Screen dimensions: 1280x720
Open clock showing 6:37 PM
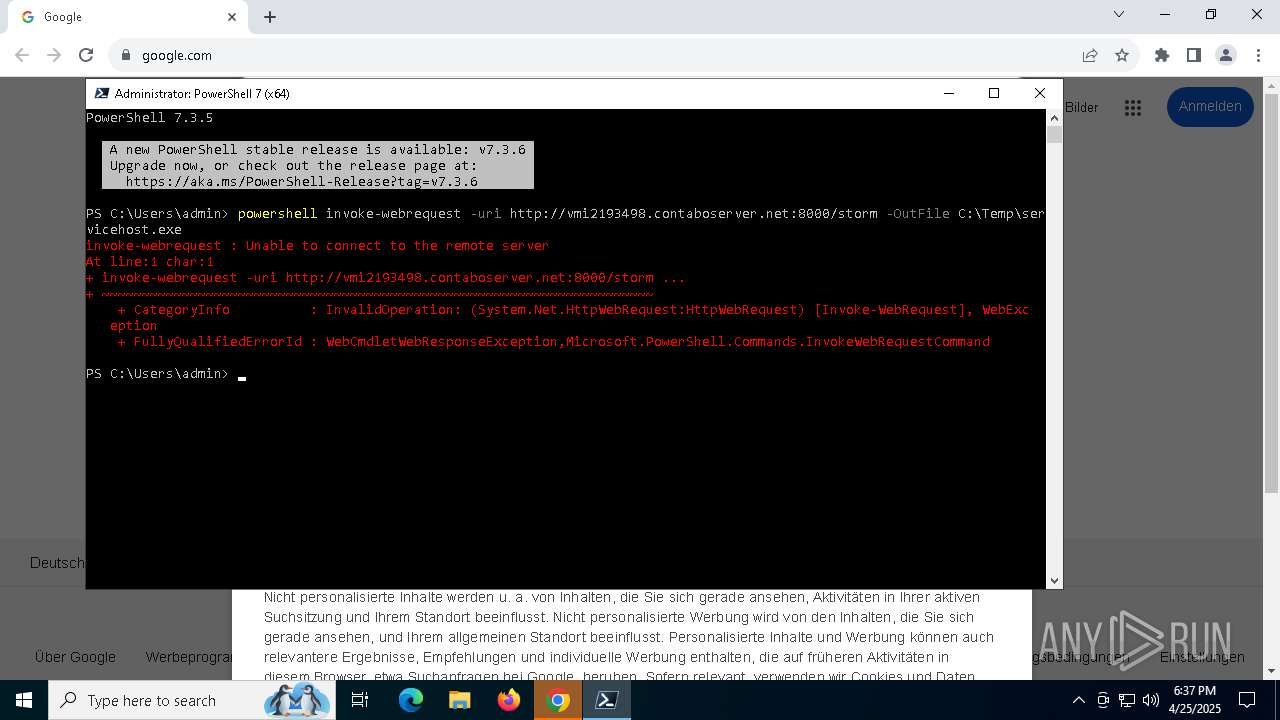click(x=1194, y=700)
